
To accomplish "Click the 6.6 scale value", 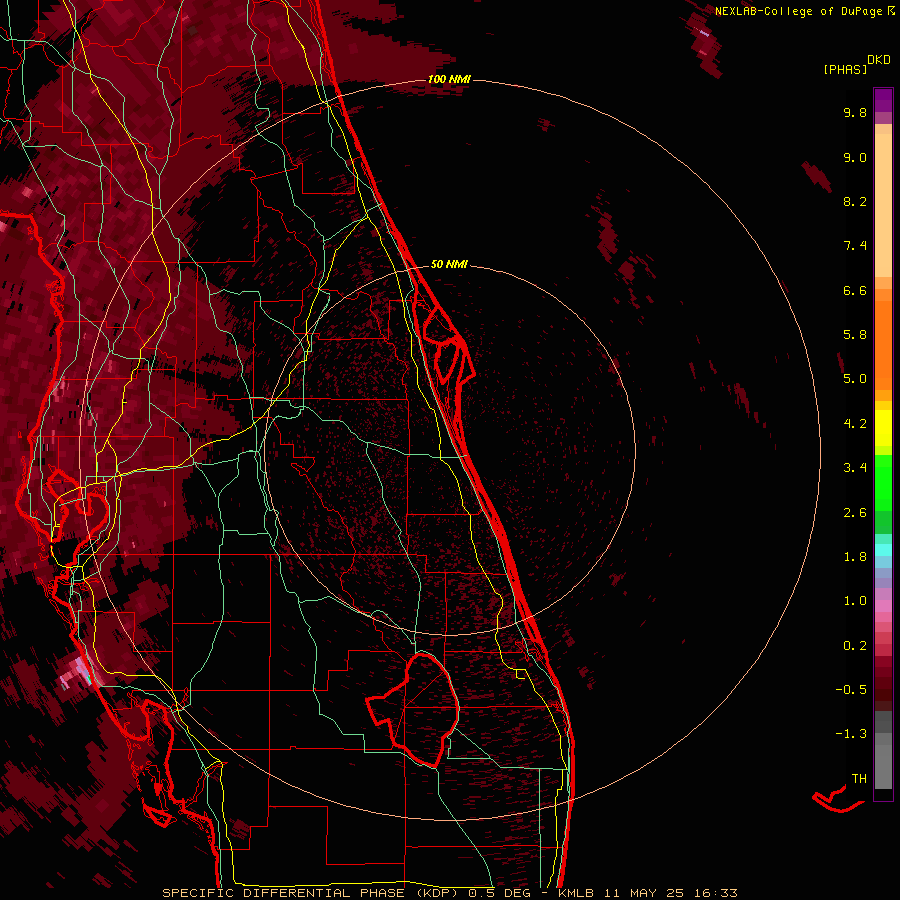I will (855, 290).
